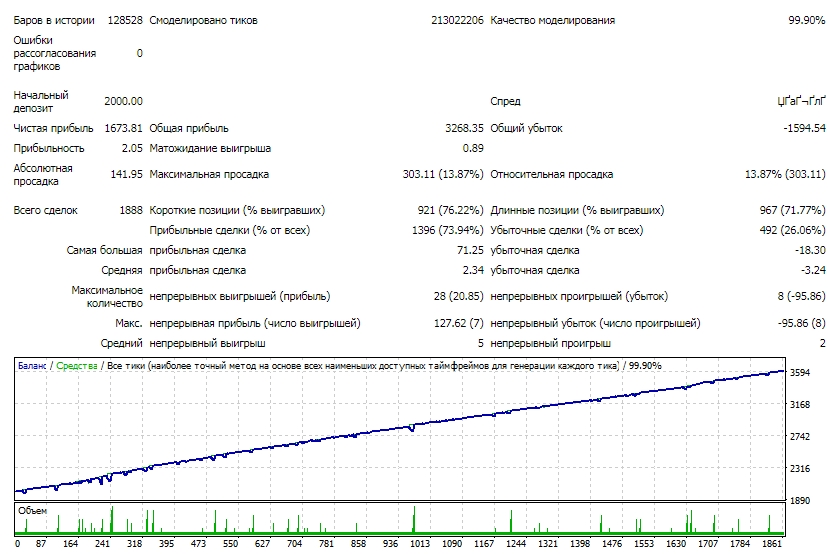Click the Качество моделирования label

coord(552,20)
